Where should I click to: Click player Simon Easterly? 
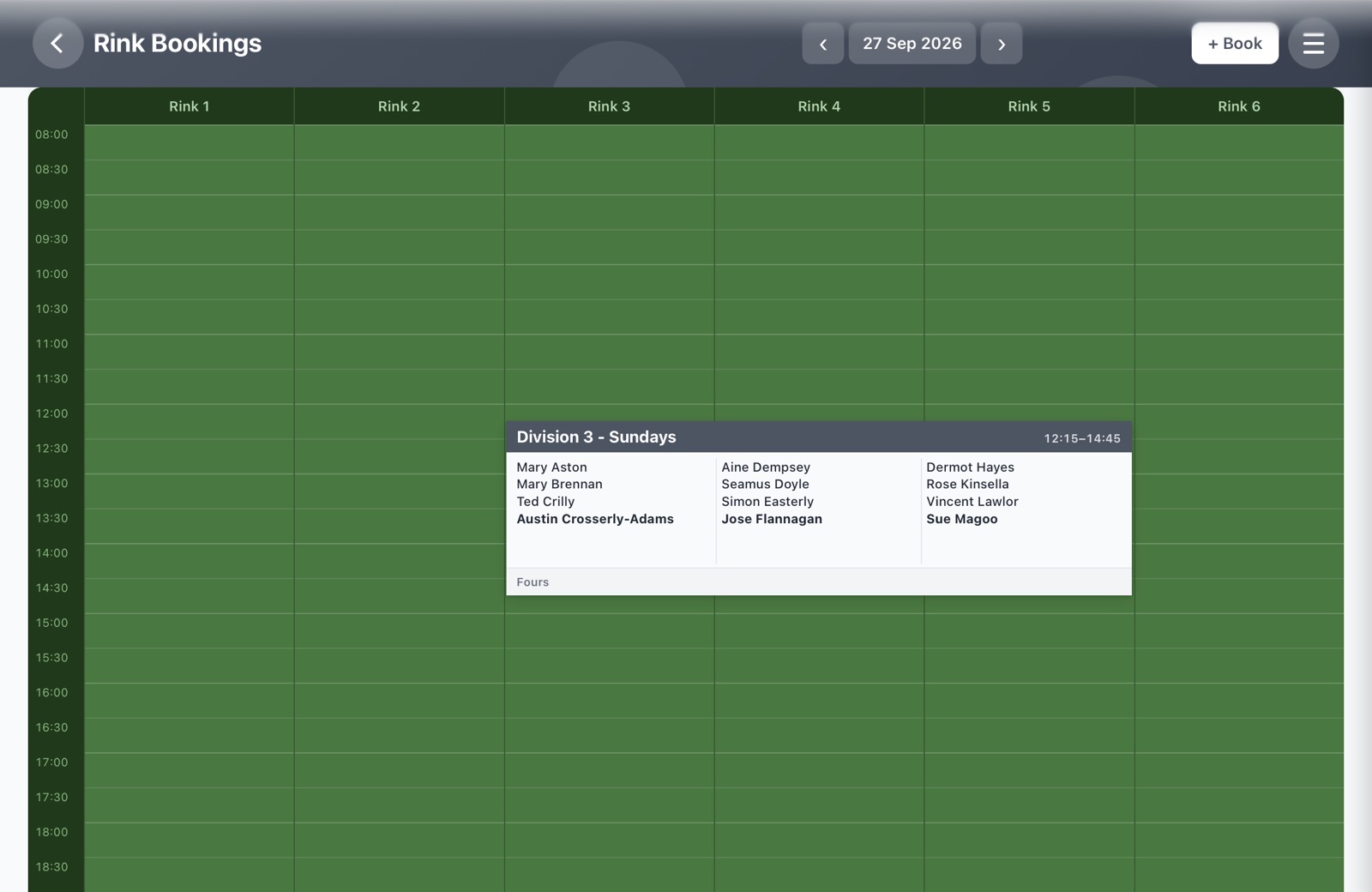tap(767, 502)
